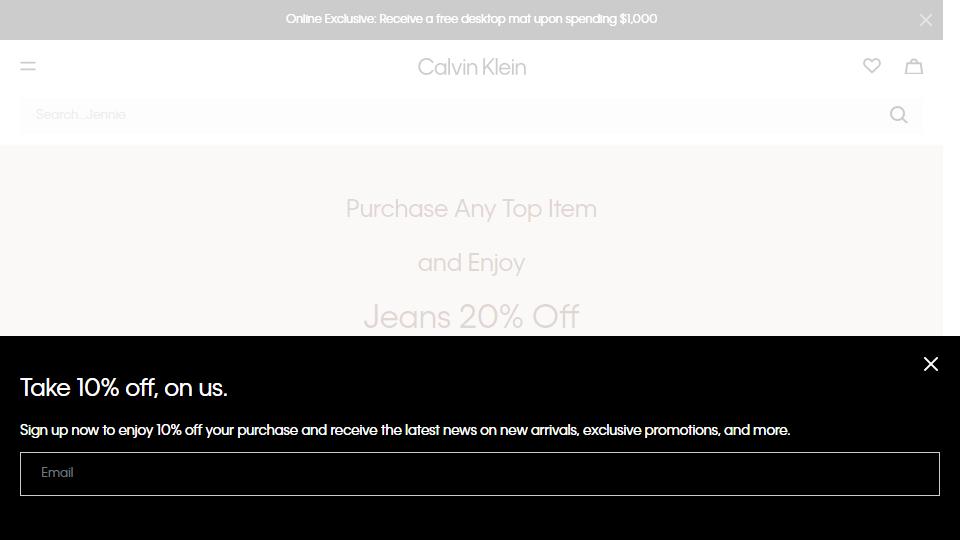Open the hamburger navigation menu
Viewport: 960px width, 540px height.
pos(28,66)
